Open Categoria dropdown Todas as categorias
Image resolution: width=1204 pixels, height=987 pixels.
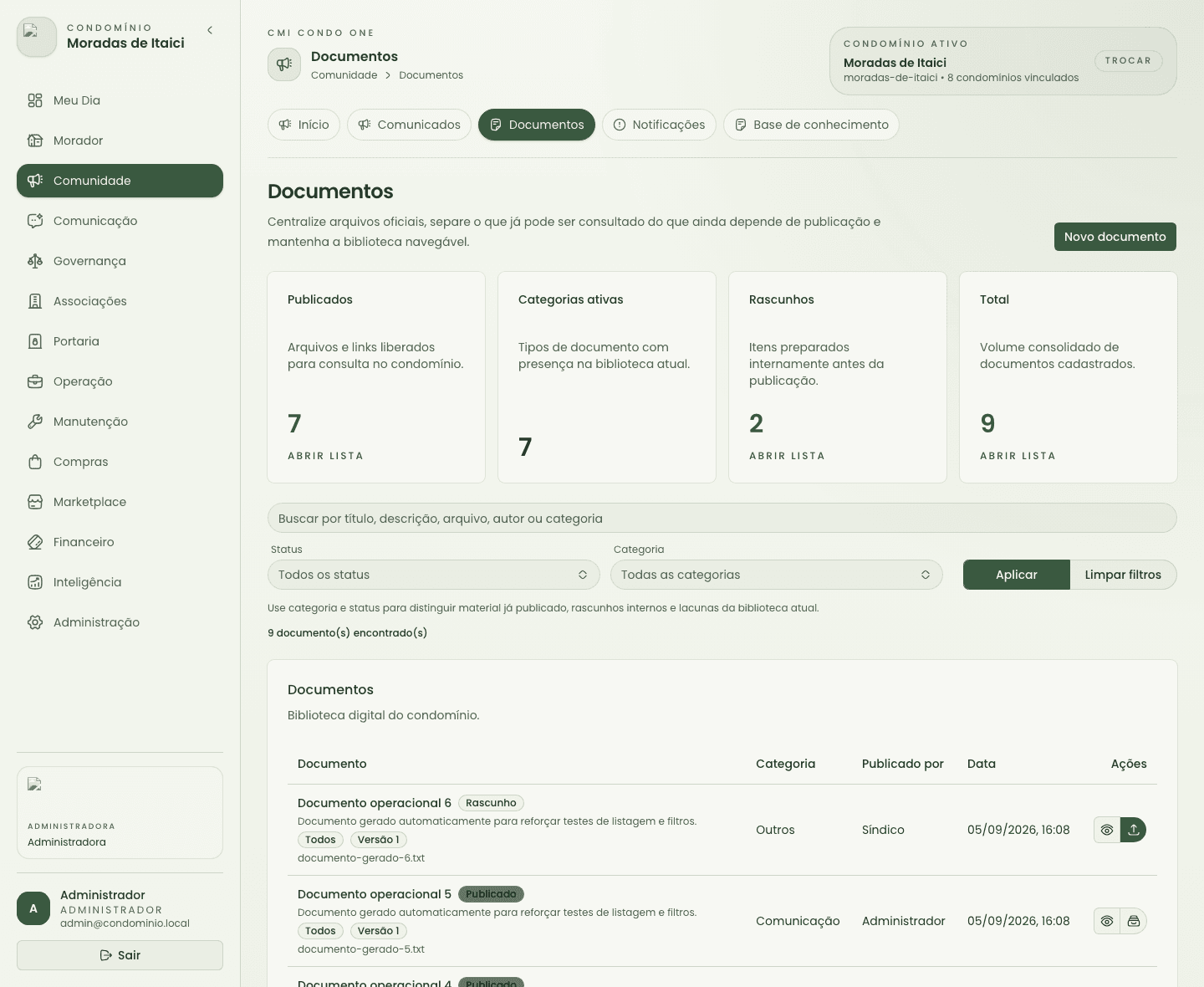(777, 575)
